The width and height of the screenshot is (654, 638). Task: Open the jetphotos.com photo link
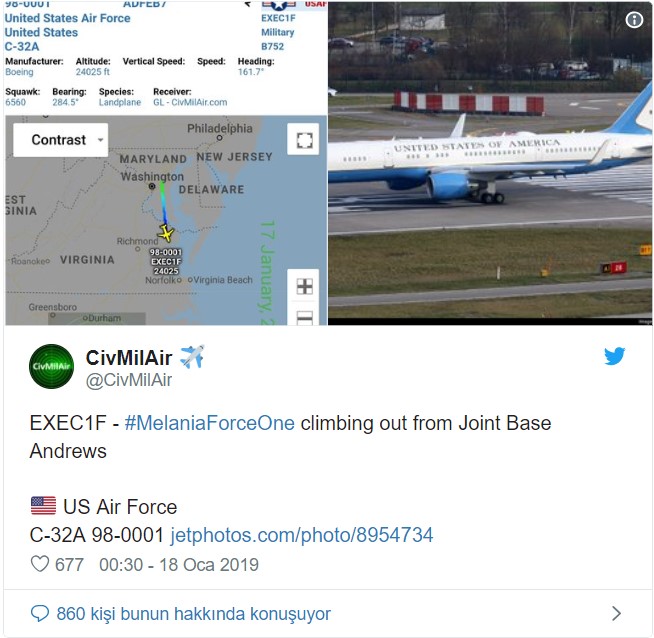coord(301,535)
